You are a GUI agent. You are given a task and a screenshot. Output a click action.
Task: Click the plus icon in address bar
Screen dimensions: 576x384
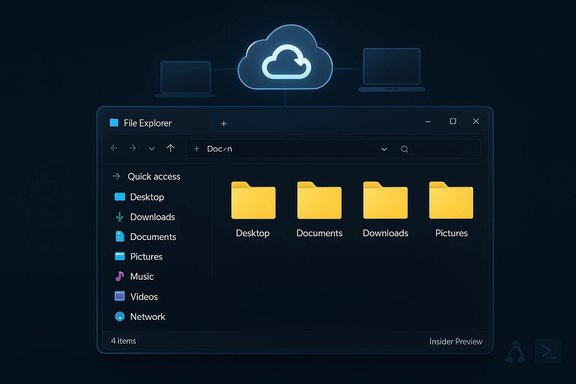click(x=197, y=149)
